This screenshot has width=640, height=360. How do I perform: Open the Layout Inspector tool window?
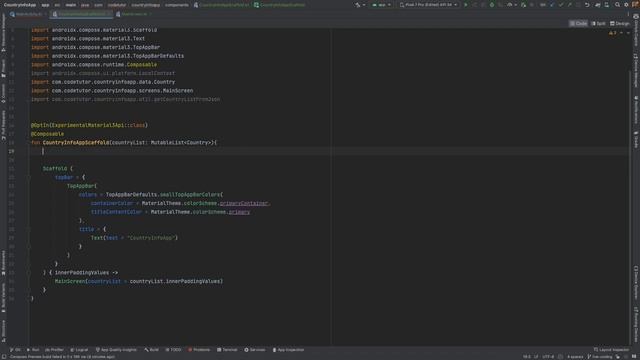click(x=611, y=350)
